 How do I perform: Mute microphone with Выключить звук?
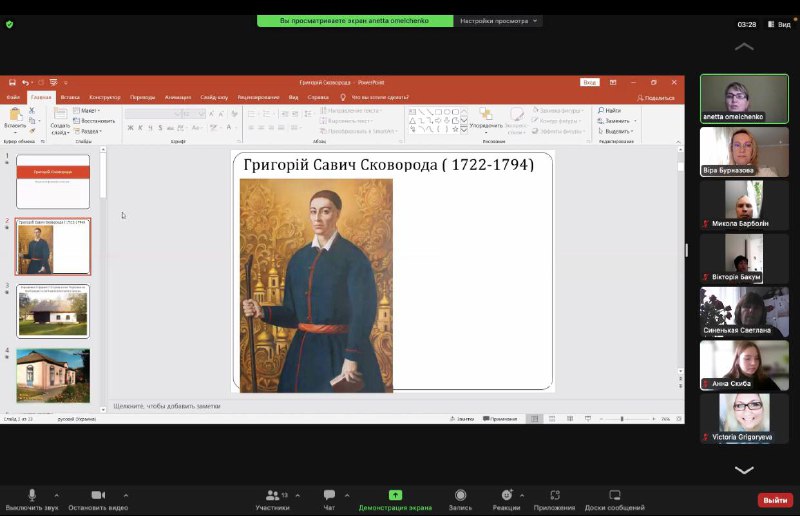tap(32, 500)
